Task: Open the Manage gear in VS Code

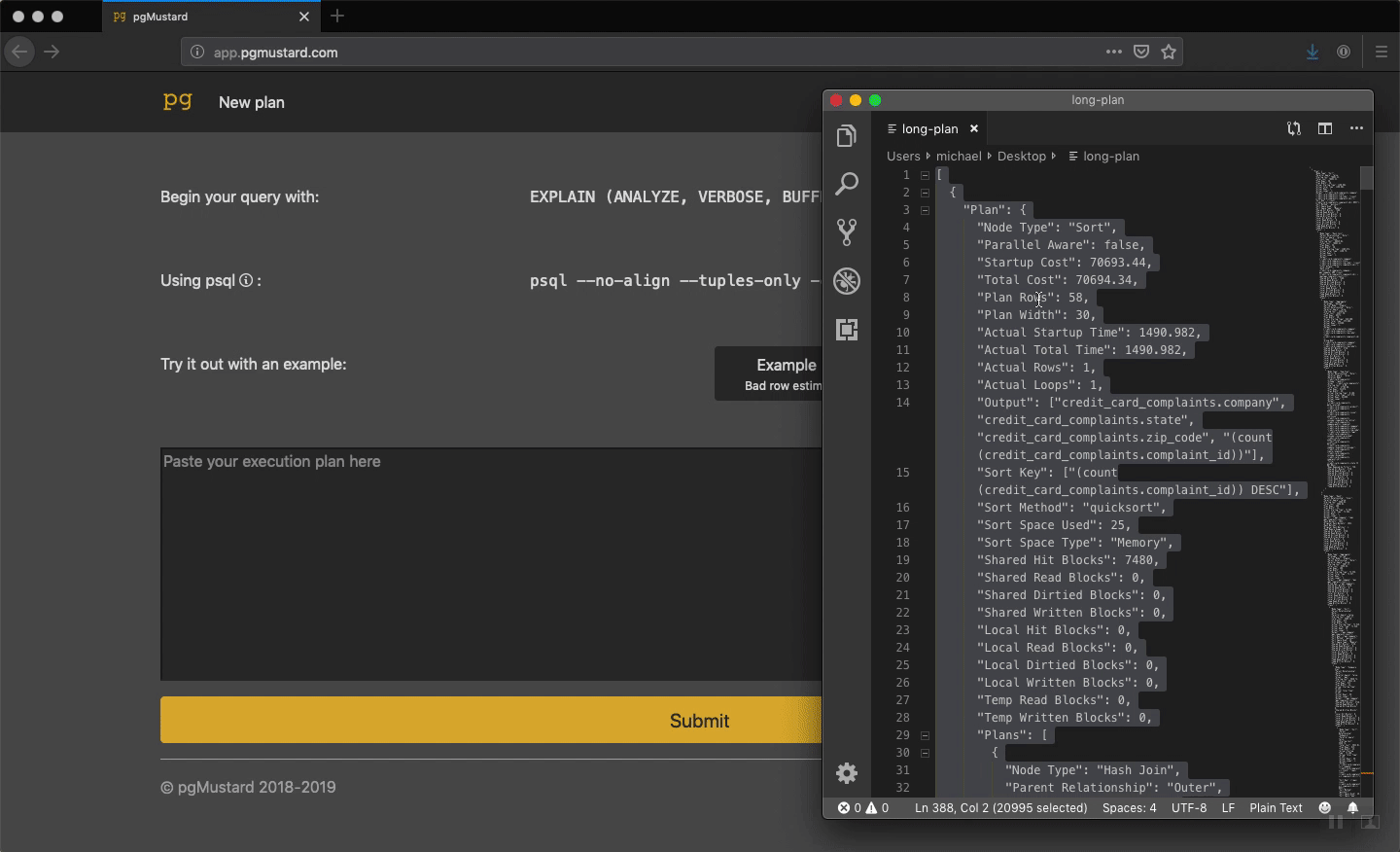Action: pos(847,772)
